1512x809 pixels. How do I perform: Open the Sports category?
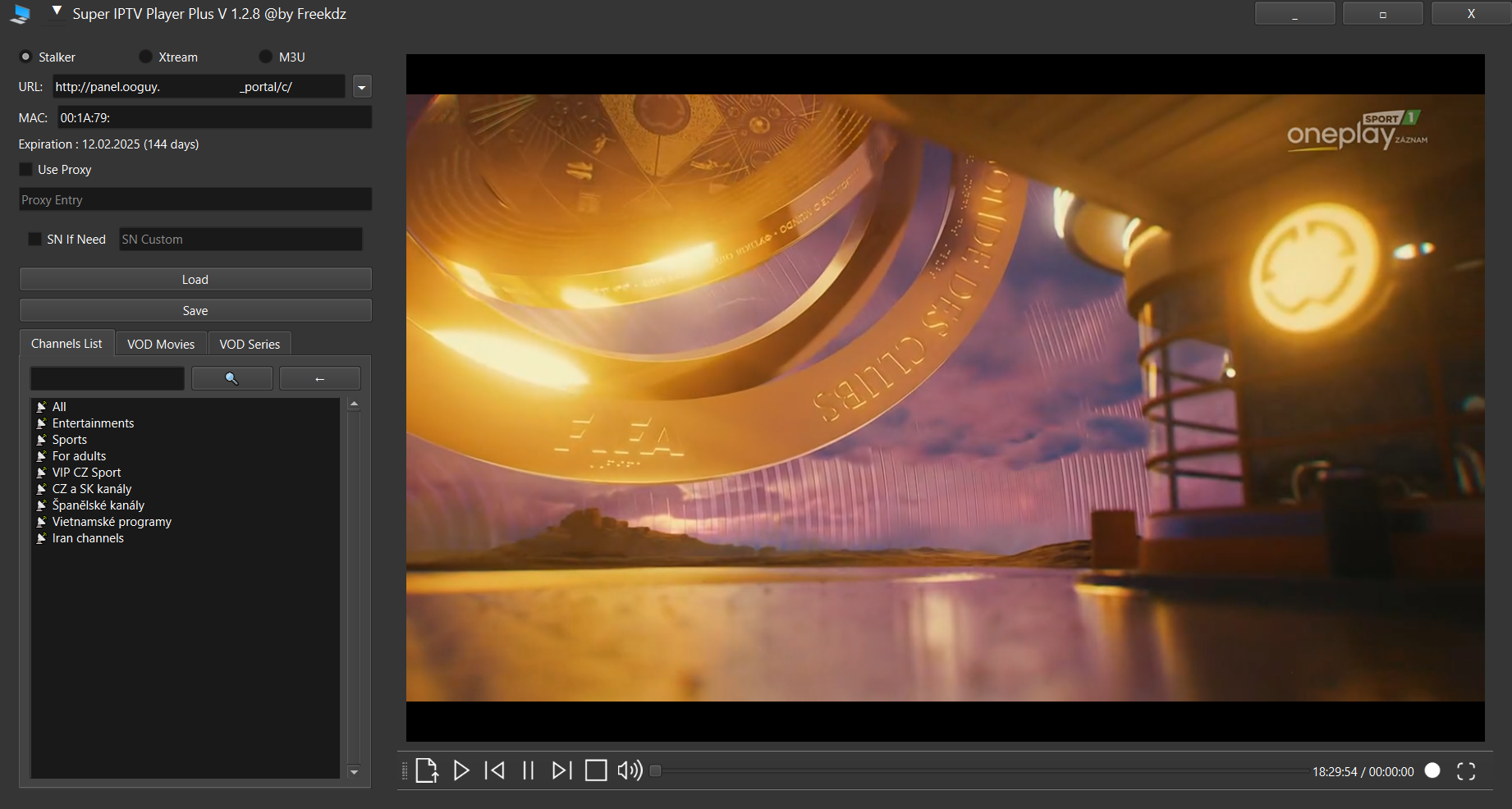click(70, 439)
